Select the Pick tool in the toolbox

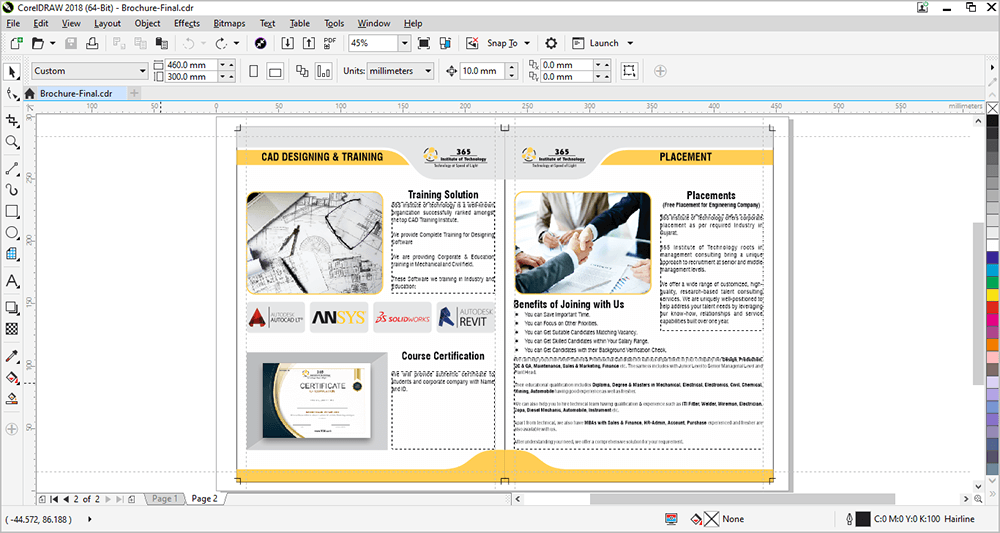11,71
